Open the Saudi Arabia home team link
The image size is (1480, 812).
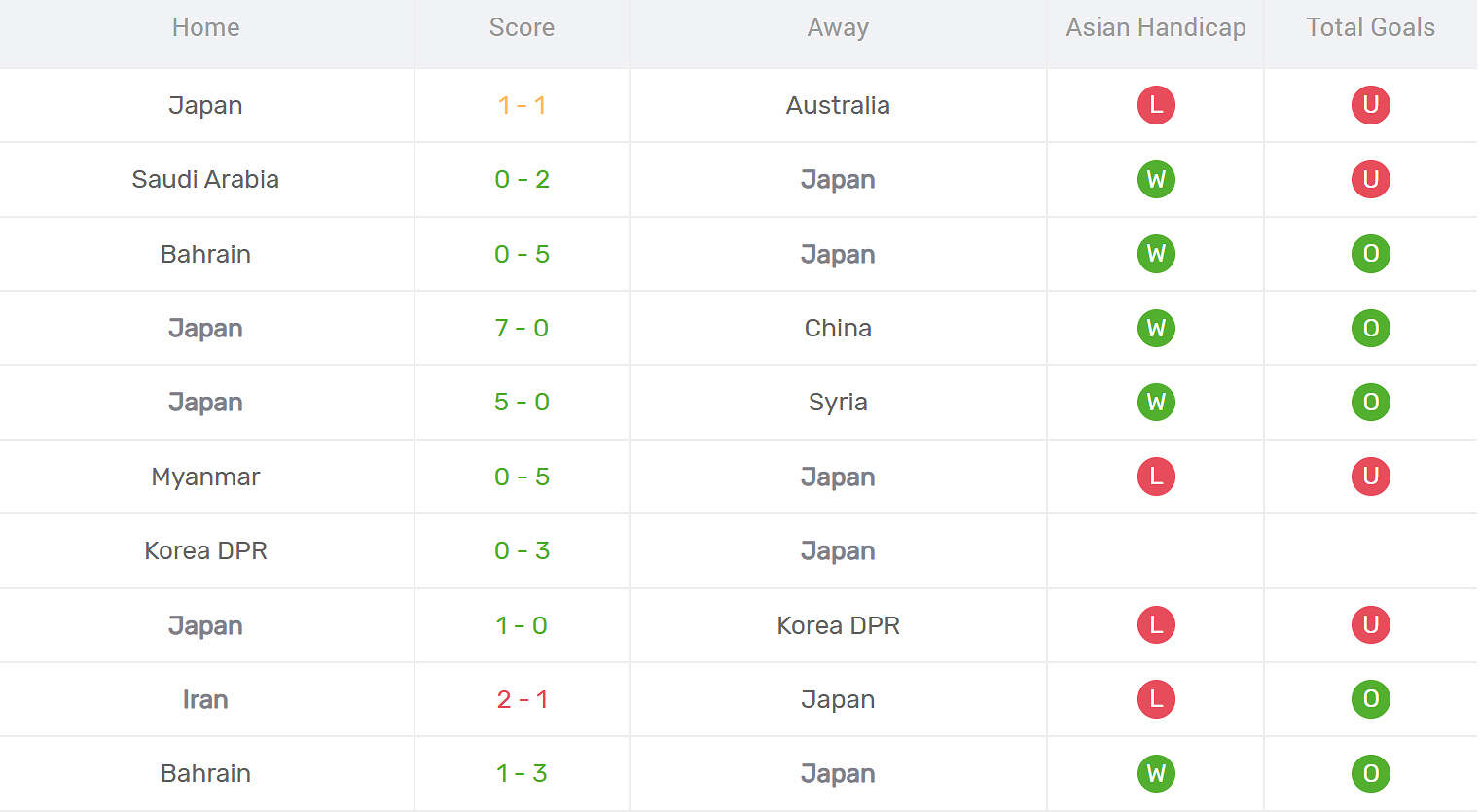[x=205, y=179]
